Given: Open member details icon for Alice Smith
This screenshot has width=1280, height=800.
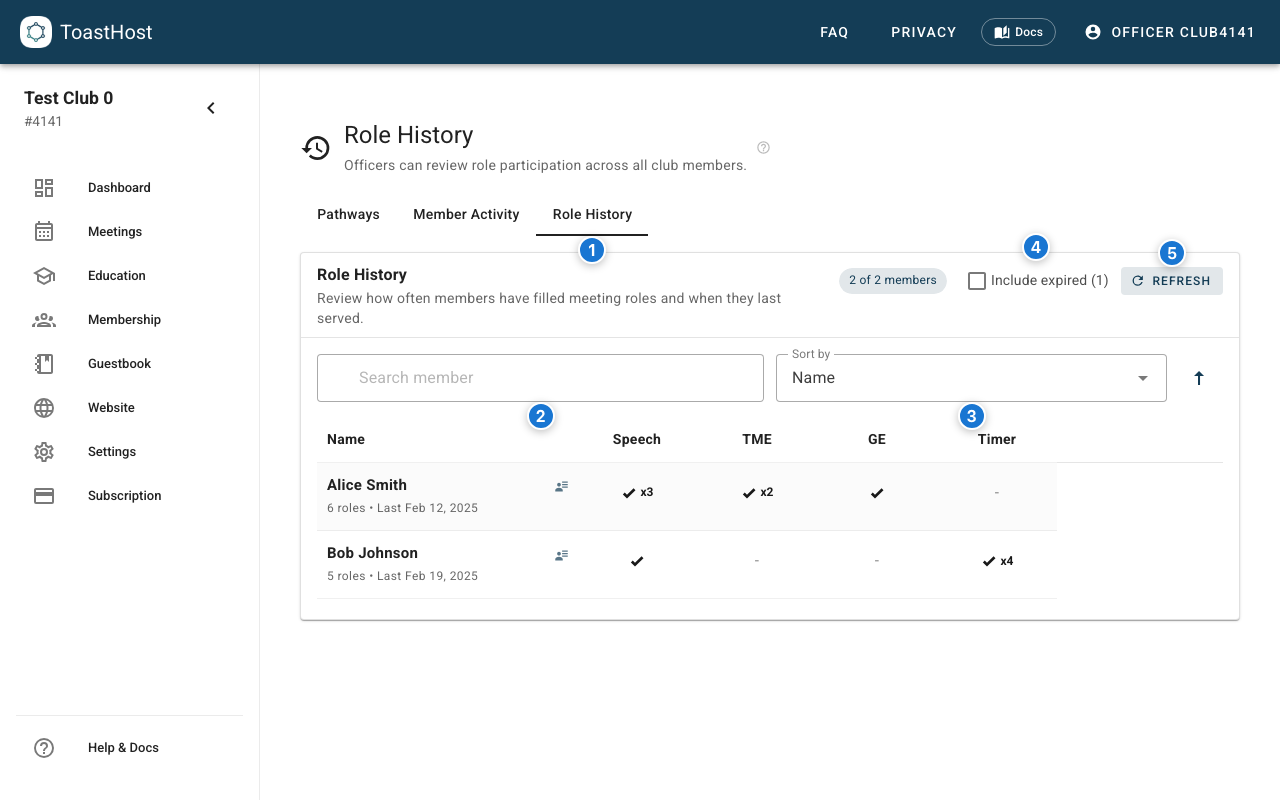Looking at the screenshot, I should pyautogui.click(x=562, y=487).
